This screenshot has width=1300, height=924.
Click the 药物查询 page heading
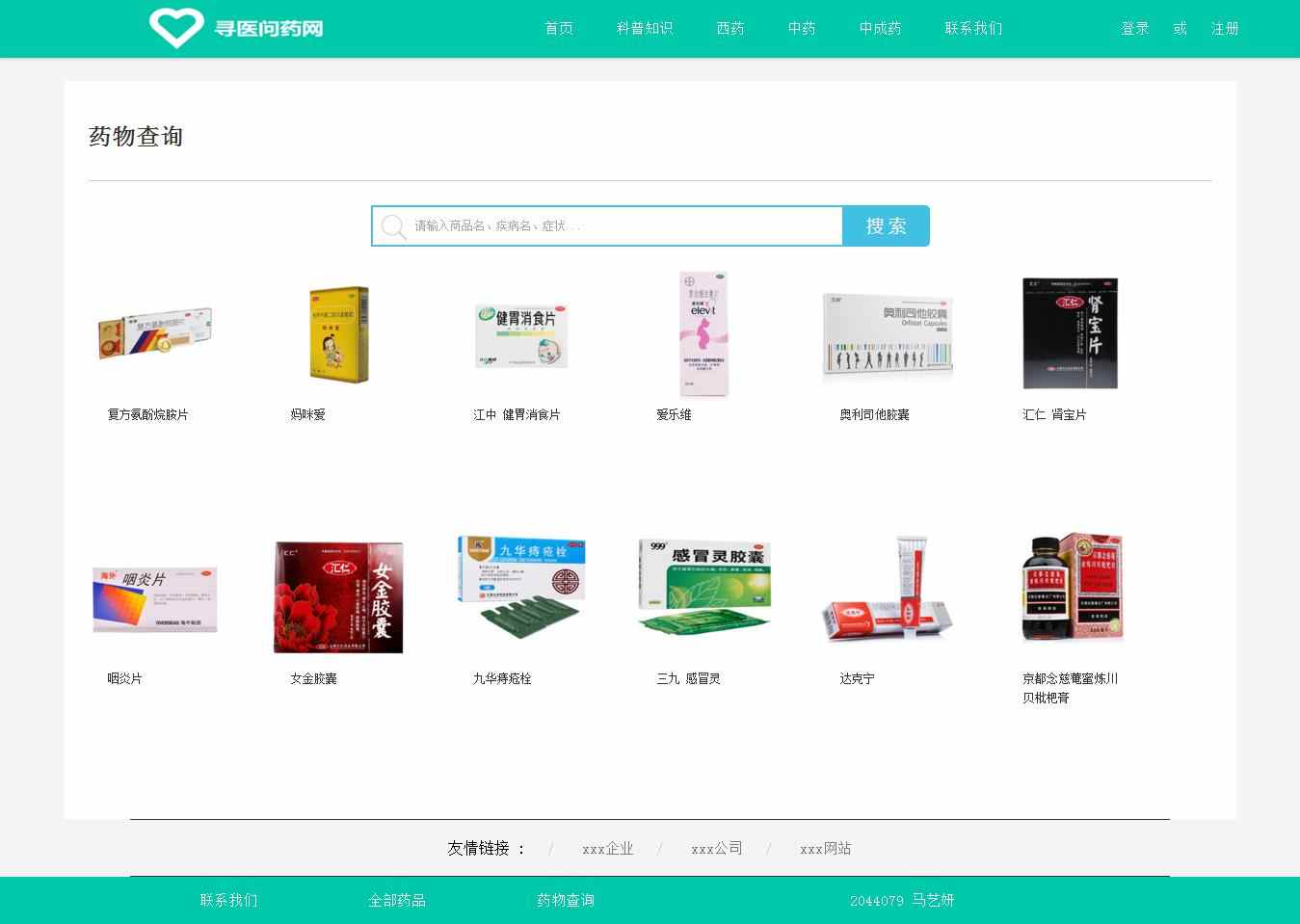[x=136, y=137]
